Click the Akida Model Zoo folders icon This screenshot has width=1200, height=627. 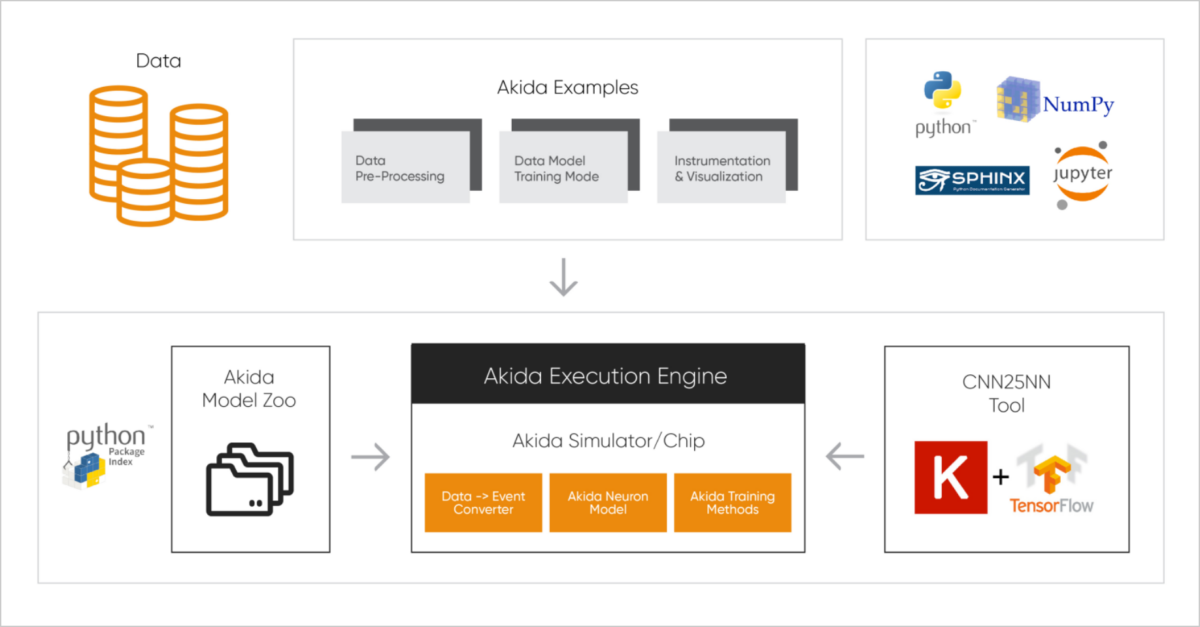250,479
